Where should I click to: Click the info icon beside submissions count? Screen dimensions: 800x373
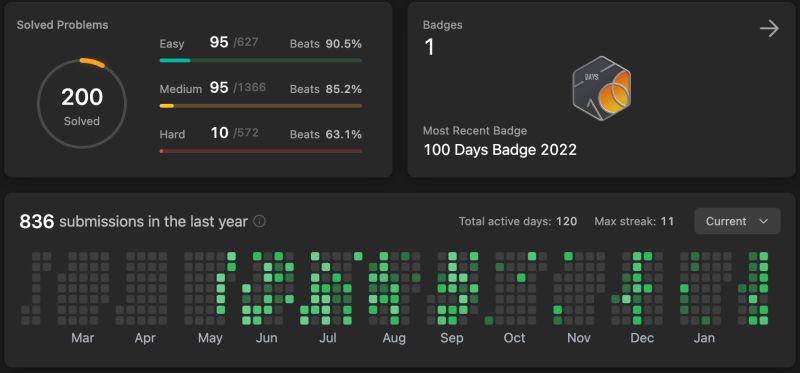[x=260, y=221]
